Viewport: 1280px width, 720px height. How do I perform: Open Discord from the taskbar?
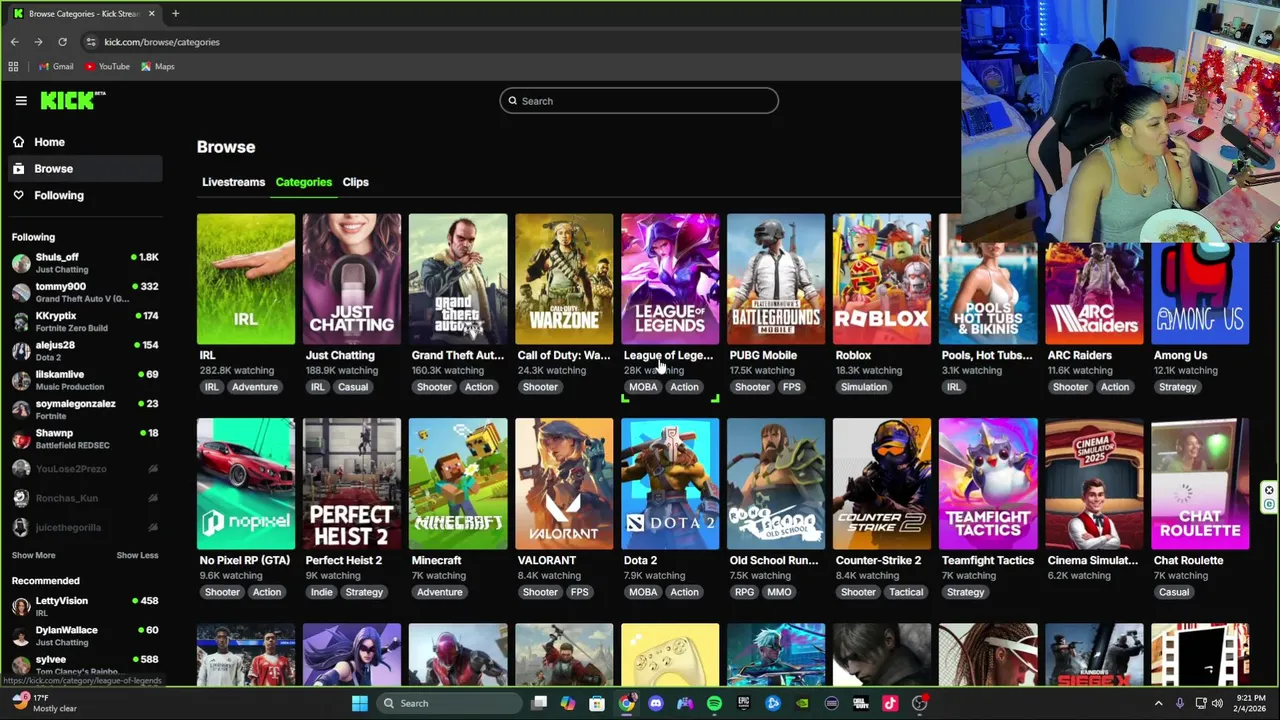point(655,703)
